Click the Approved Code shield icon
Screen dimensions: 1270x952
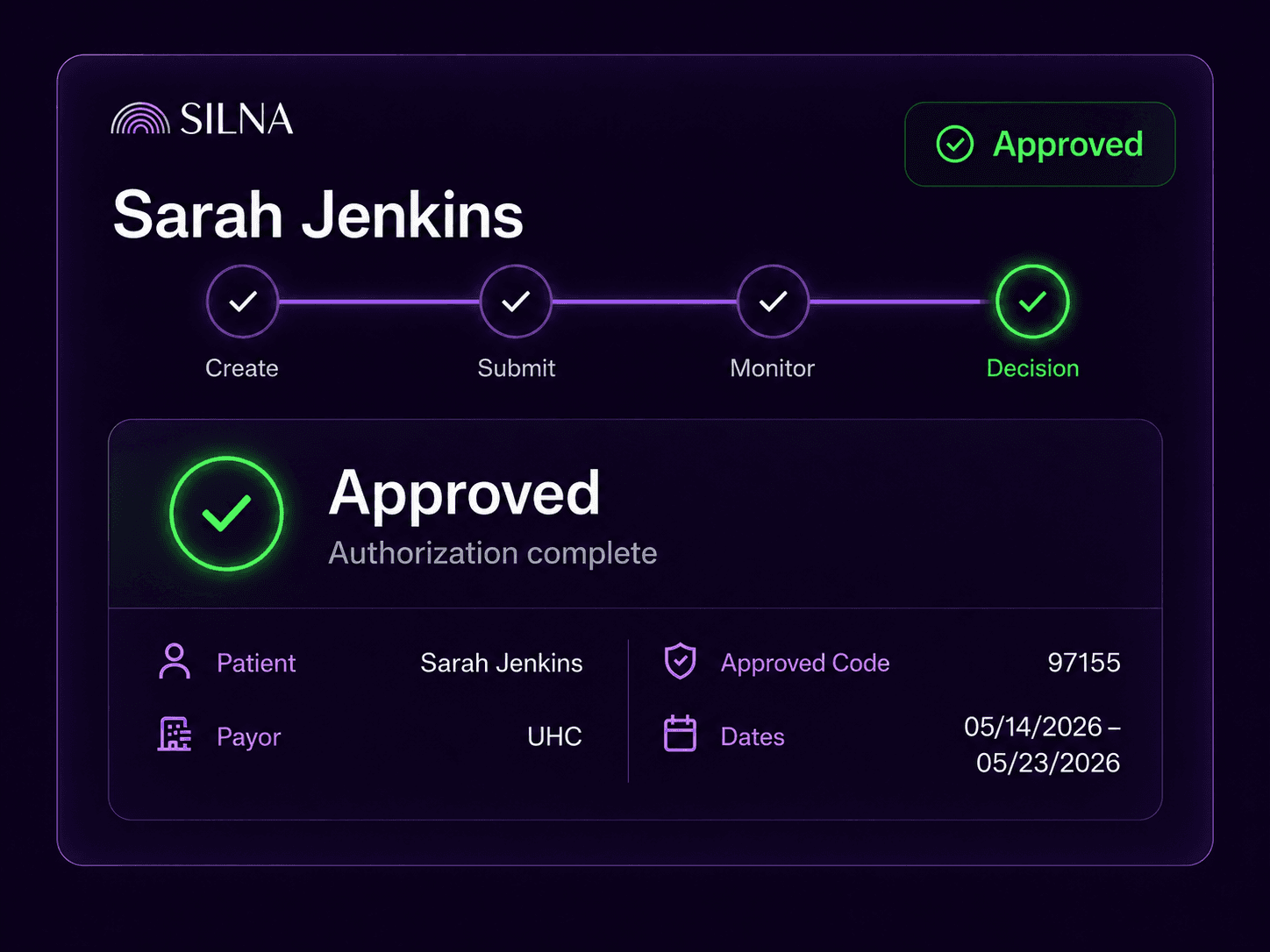(680, 662)
